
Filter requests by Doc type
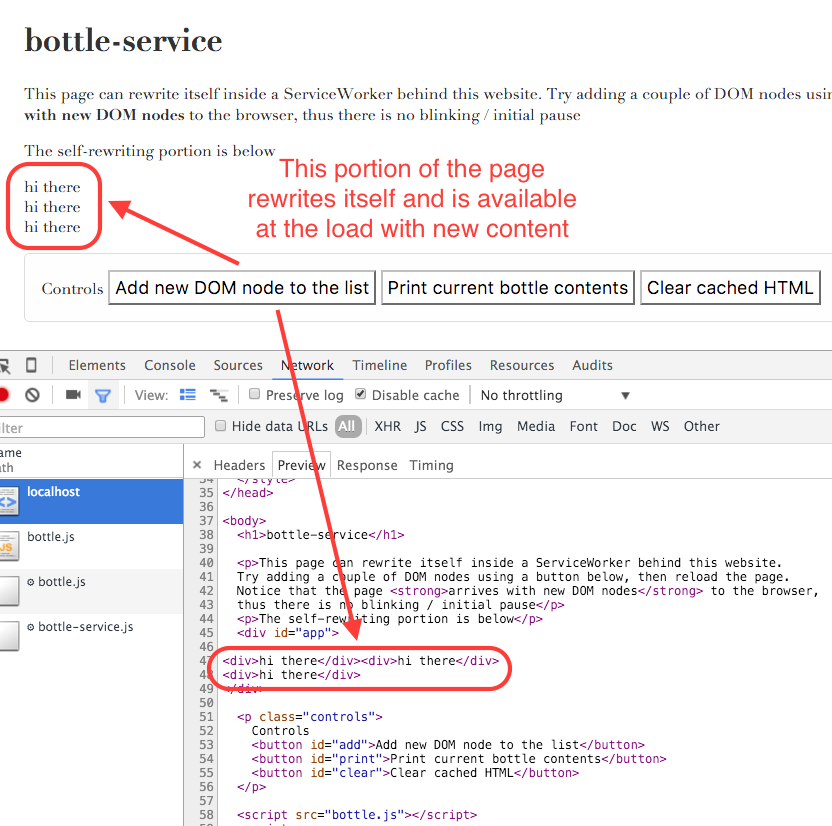click(x=625, y=426)
